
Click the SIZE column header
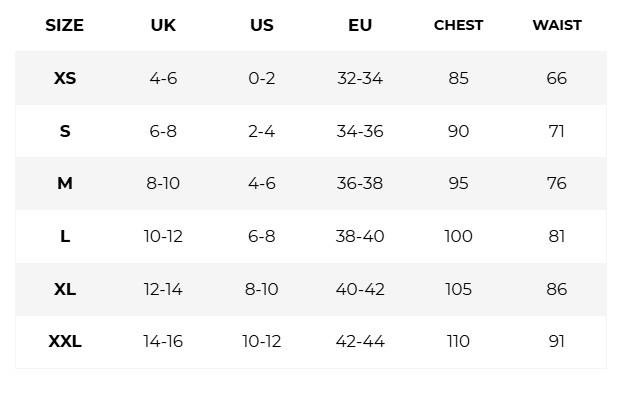65,25
